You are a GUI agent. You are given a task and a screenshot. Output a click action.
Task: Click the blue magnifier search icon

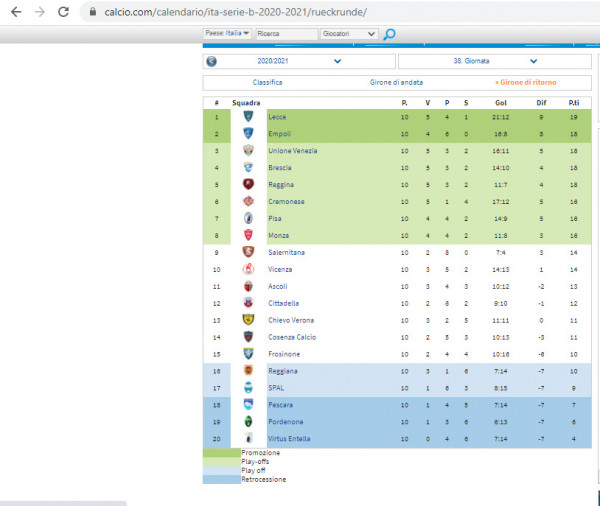coord(389,34)
